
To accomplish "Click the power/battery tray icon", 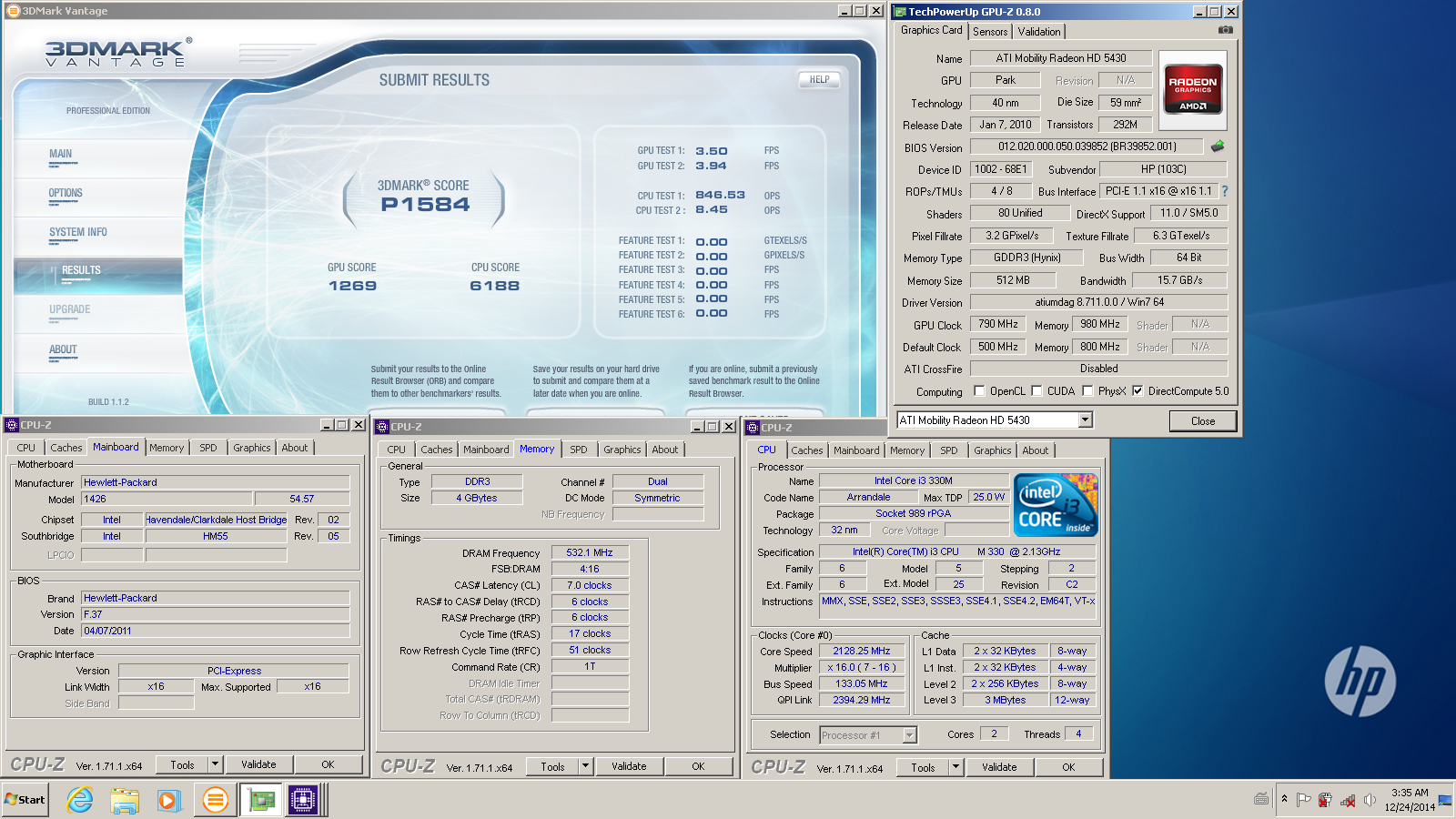I will [x=1325, y=800].
